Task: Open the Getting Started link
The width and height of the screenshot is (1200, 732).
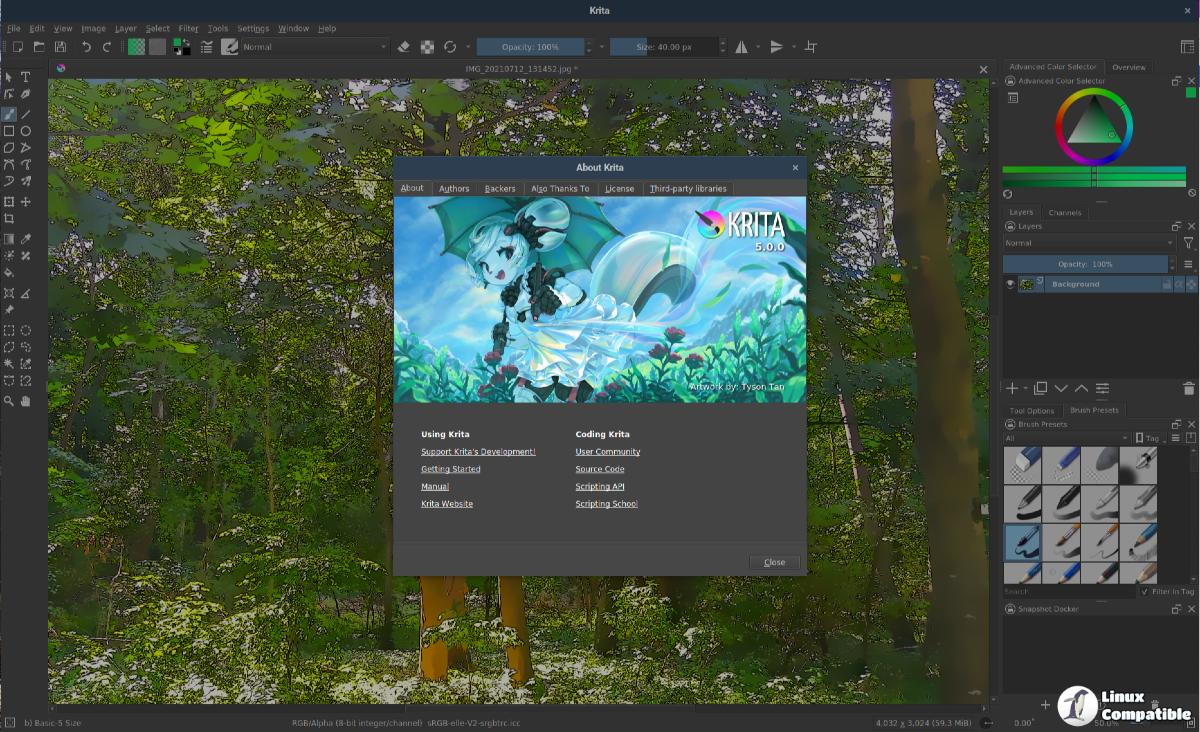Action: pos(451,469)
